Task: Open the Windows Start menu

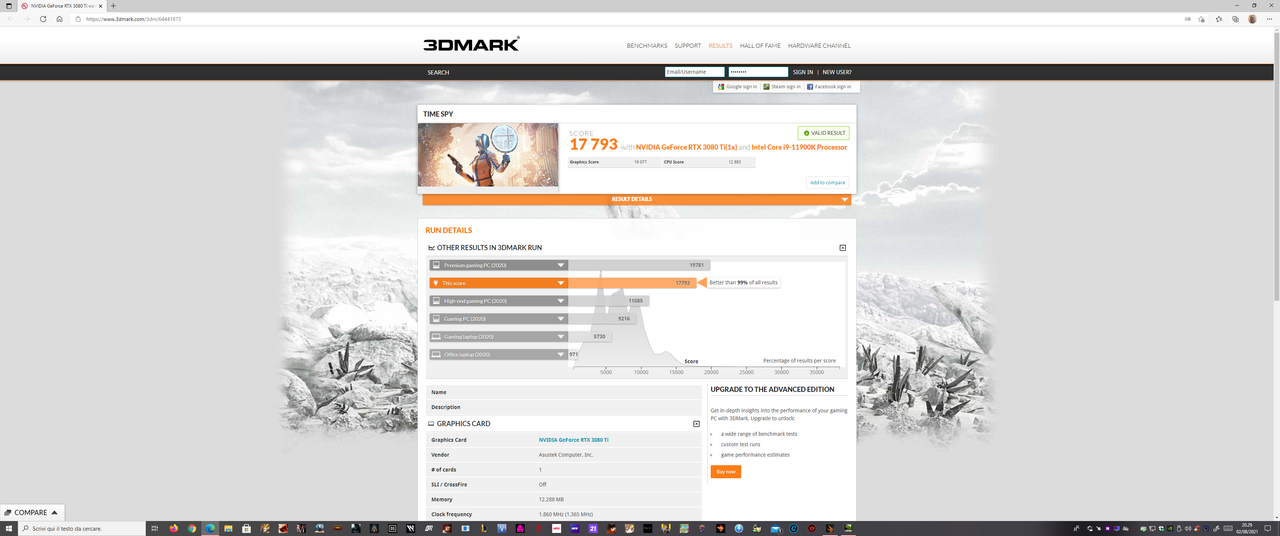Action: (8, 528)
